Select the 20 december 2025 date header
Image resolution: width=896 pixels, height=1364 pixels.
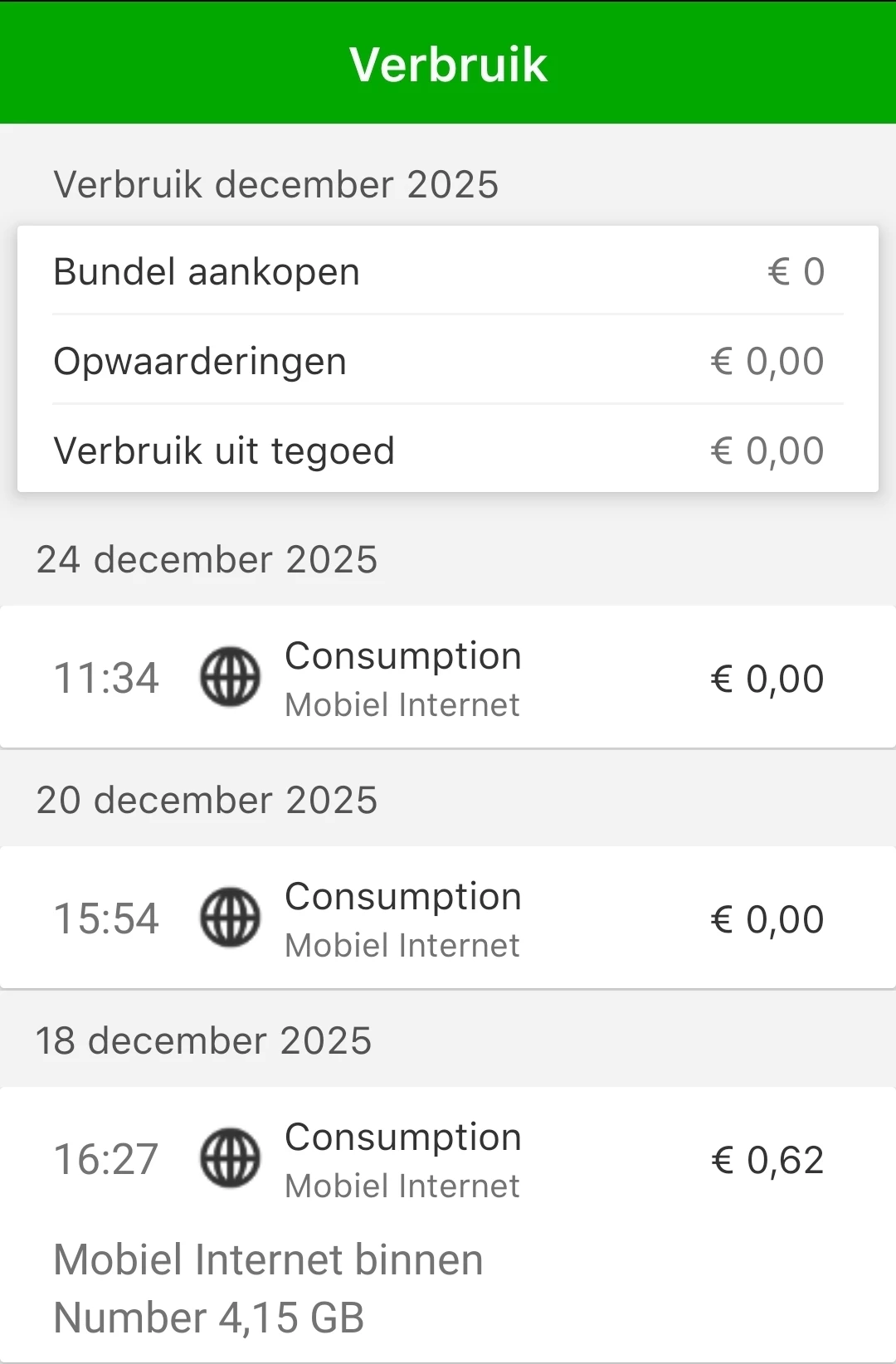pyautogui.click(x=207, y=800)
